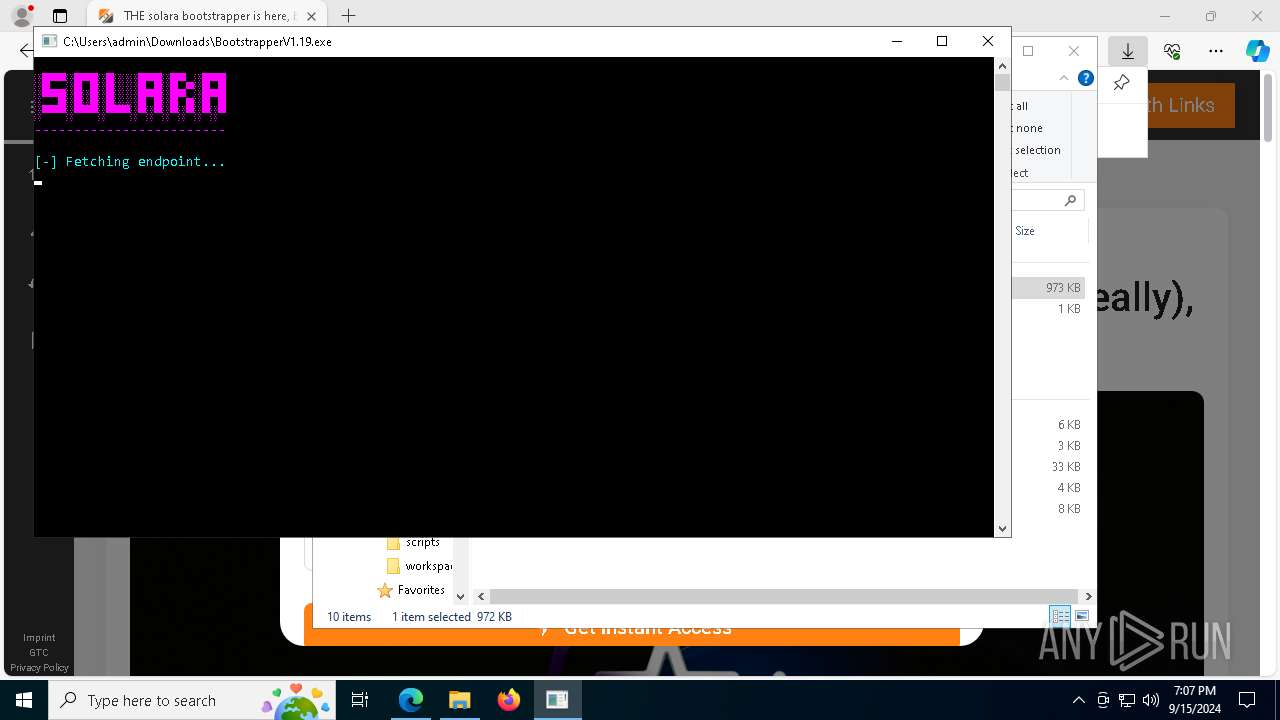Open the notification center icon
The height and width of the screenshot is (720, 1280).
(1247, 700)
